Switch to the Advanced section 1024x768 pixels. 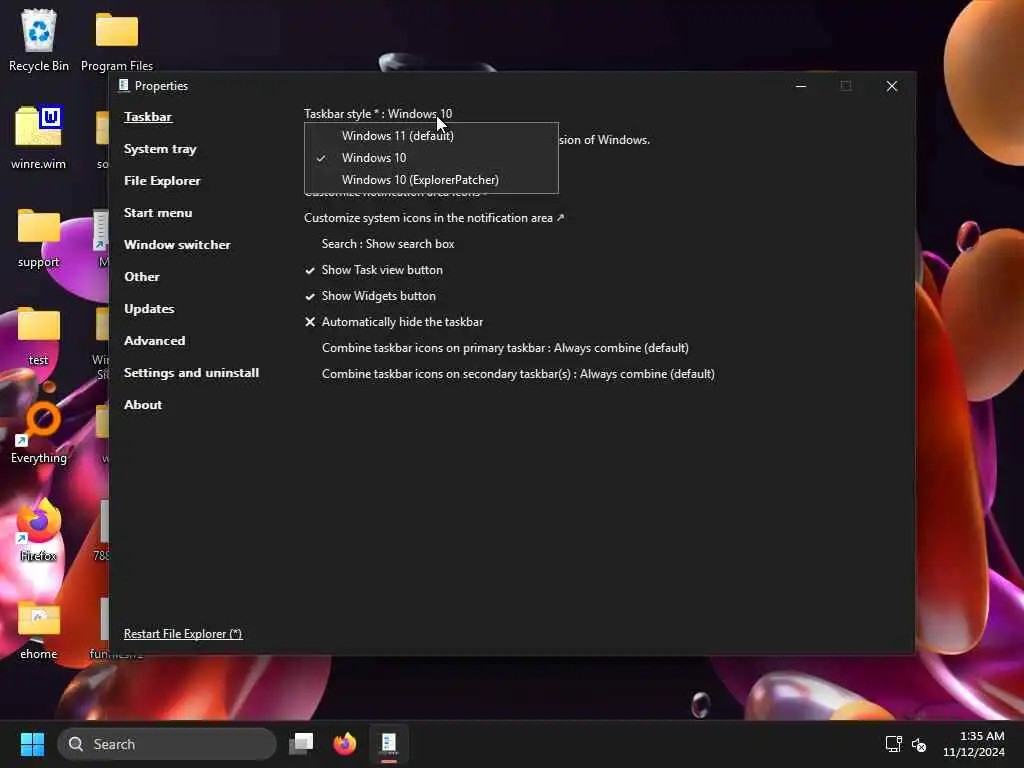click(154, 341)
